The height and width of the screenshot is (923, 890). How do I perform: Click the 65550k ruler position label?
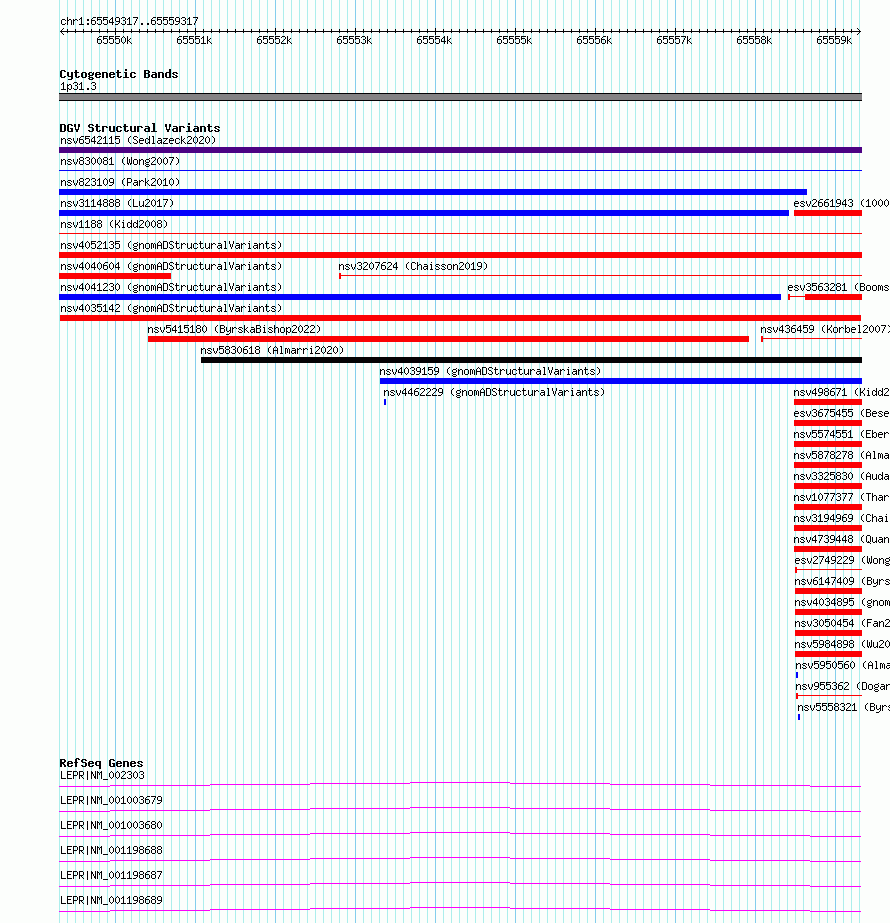(x=114, y=40)
